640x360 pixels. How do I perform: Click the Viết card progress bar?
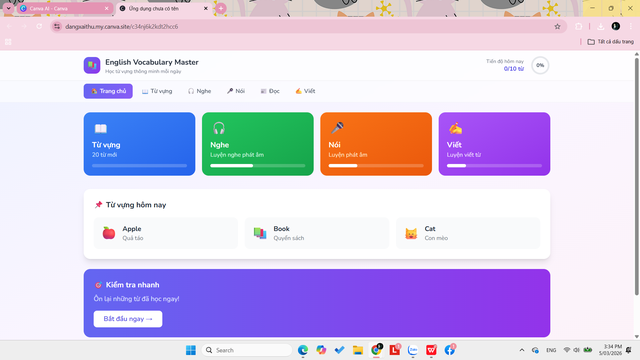(x=494, y=166)
